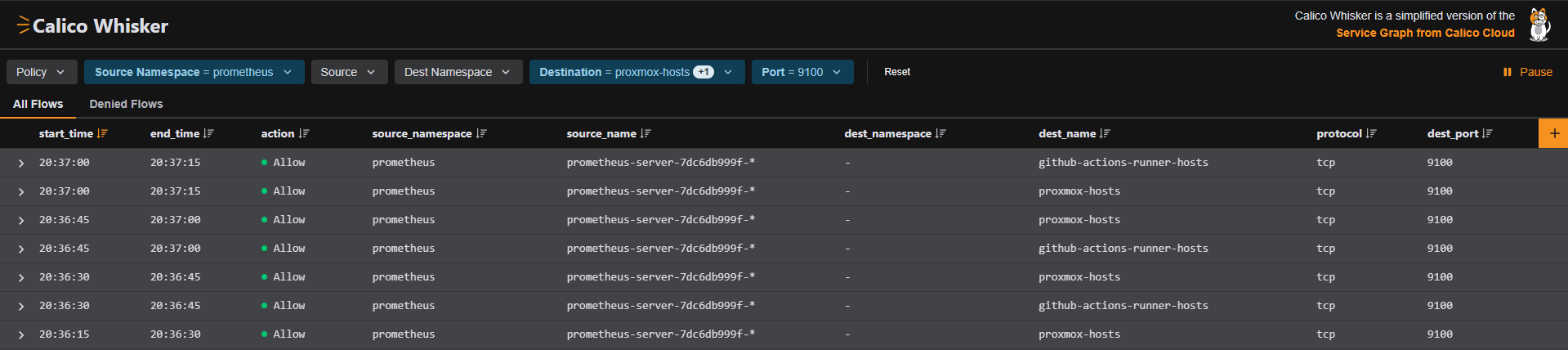
Task: Reset all applied filters
Action: (x=896, y=72)
